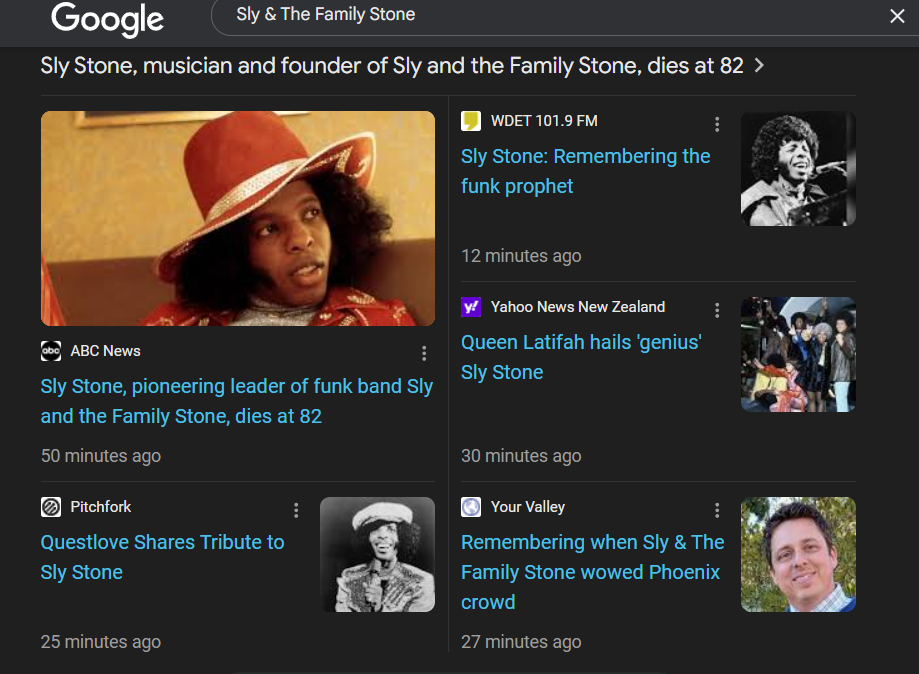Open the top story headline about Sly Stone dying at 82

tap(392, 66)
